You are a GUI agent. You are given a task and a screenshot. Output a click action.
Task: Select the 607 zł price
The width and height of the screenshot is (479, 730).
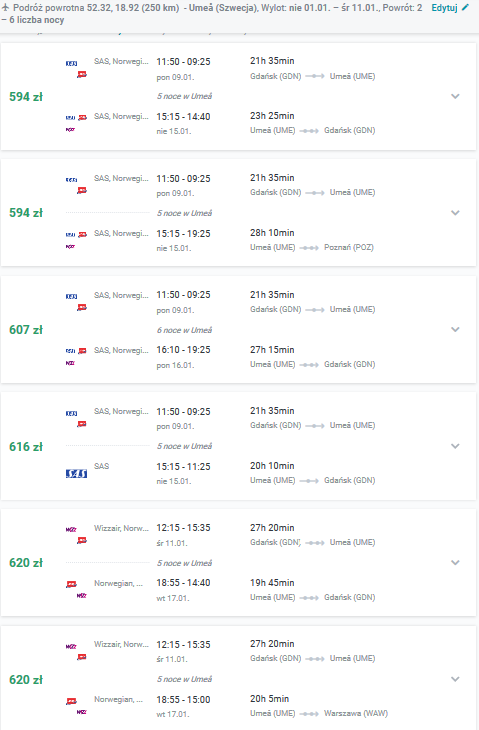coord(26,330)
